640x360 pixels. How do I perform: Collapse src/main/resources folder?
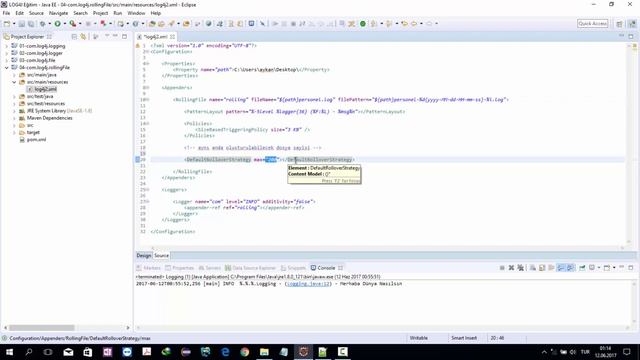click(14, 82)
